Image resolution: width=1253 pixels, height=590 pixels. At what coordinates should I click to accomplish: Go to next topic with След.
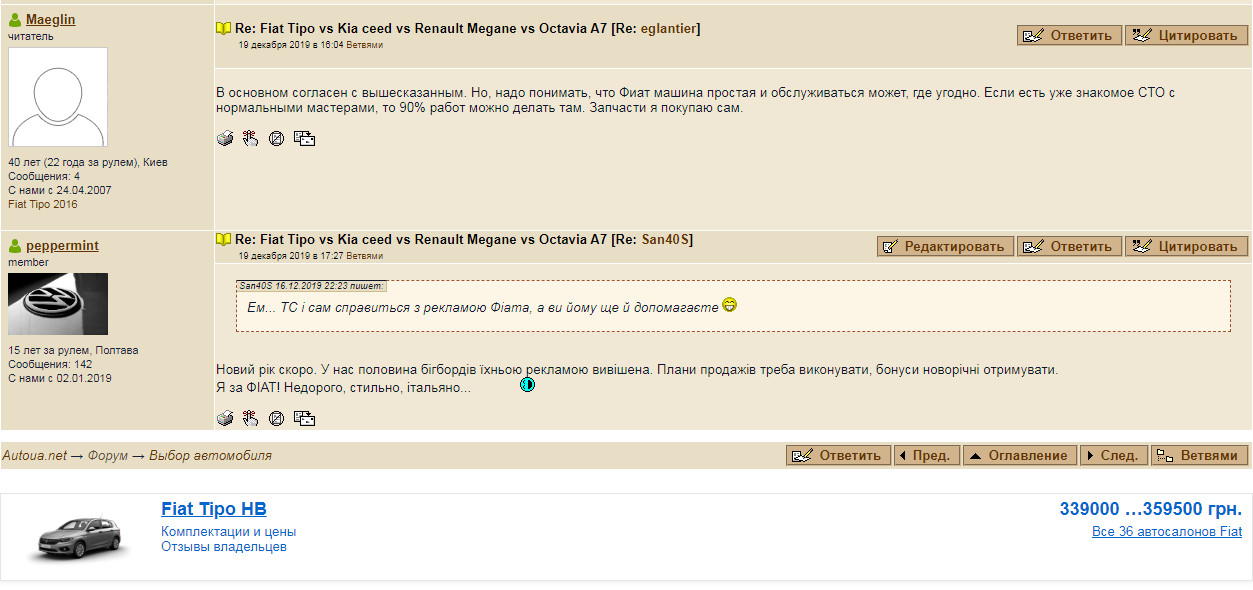1115,455
